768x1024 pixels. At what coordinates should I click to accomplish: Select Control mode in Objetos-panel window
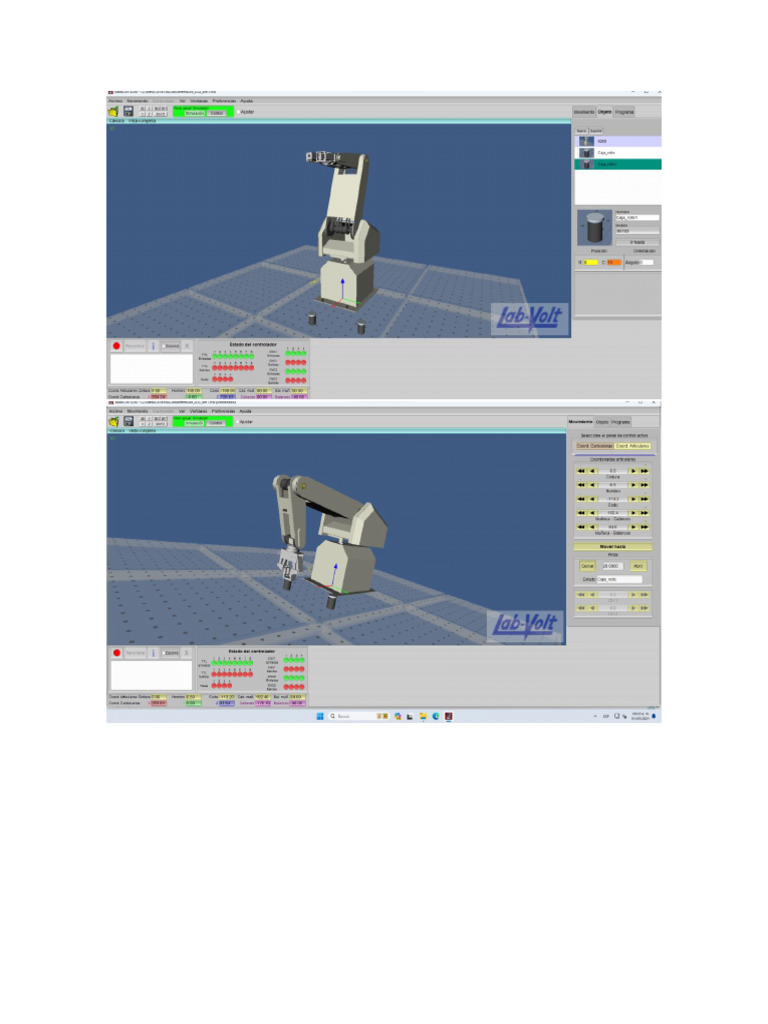(x=217, y=113)
